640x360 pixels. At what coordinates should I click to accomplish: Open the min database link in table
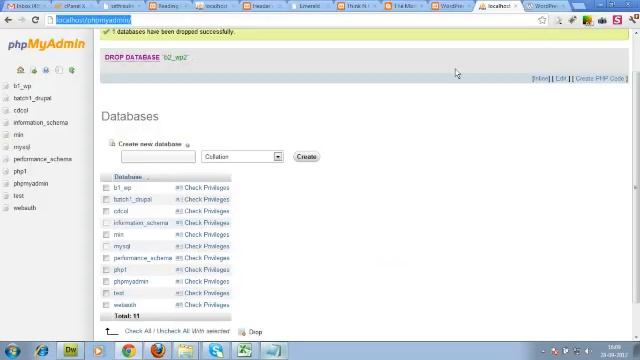point(118,235)
